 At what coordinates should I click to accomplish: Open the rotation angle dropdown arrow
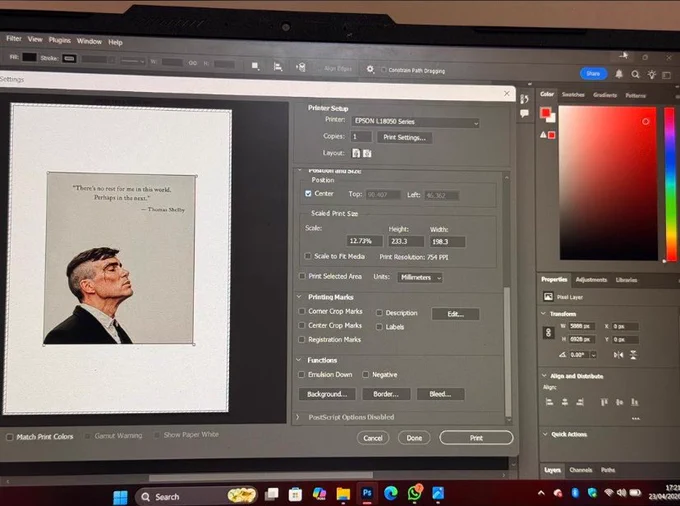coord(593,355)
